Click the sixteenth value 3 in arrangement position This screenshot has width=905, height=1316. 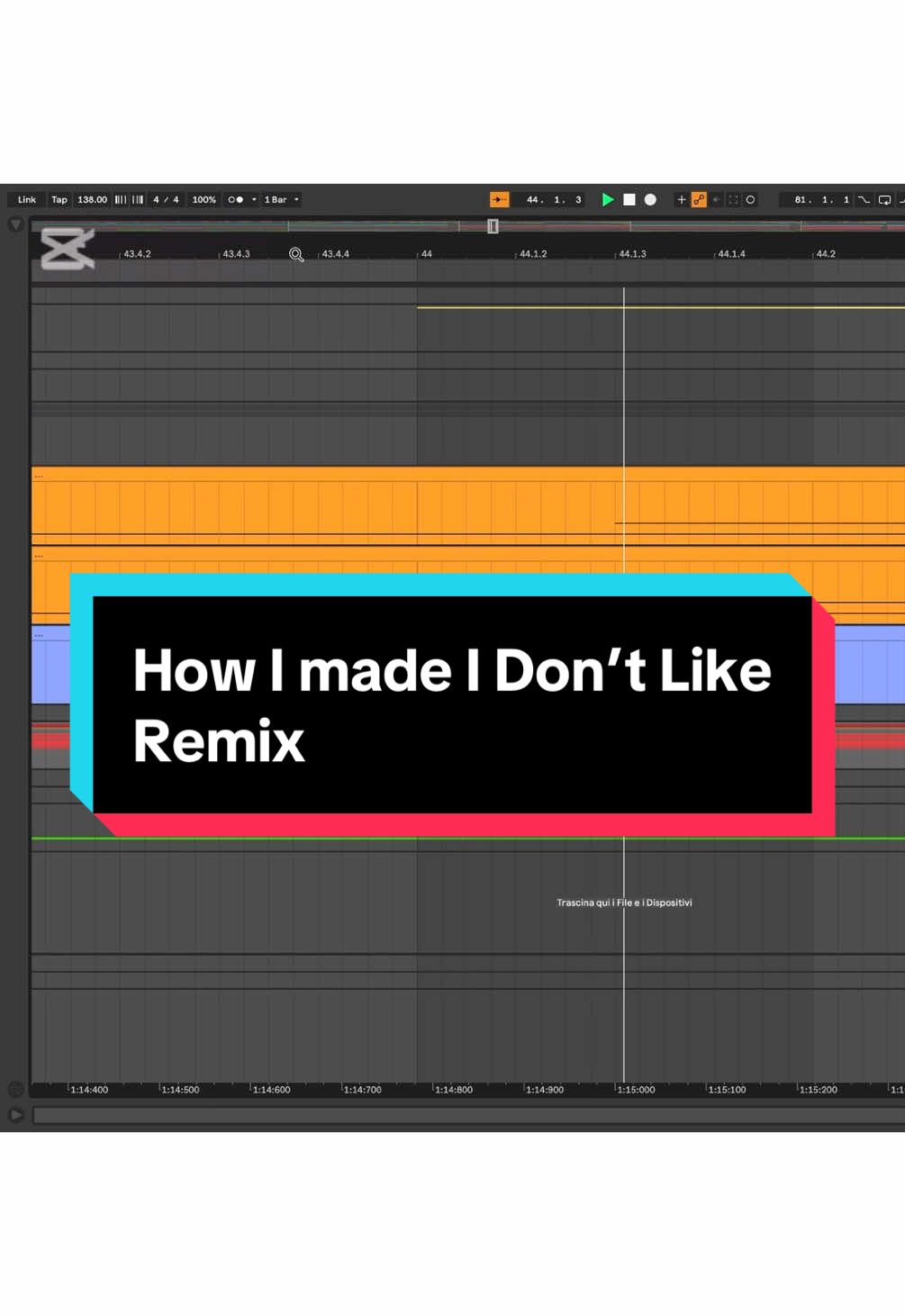[578, 200]
